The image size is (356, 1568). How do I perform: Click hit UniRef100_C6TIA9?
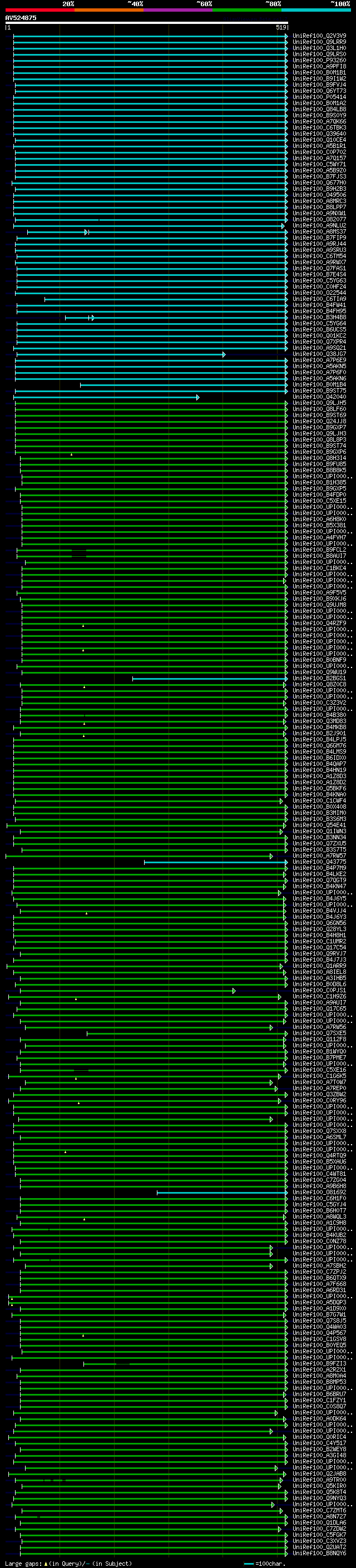click(x=319, y=299)
